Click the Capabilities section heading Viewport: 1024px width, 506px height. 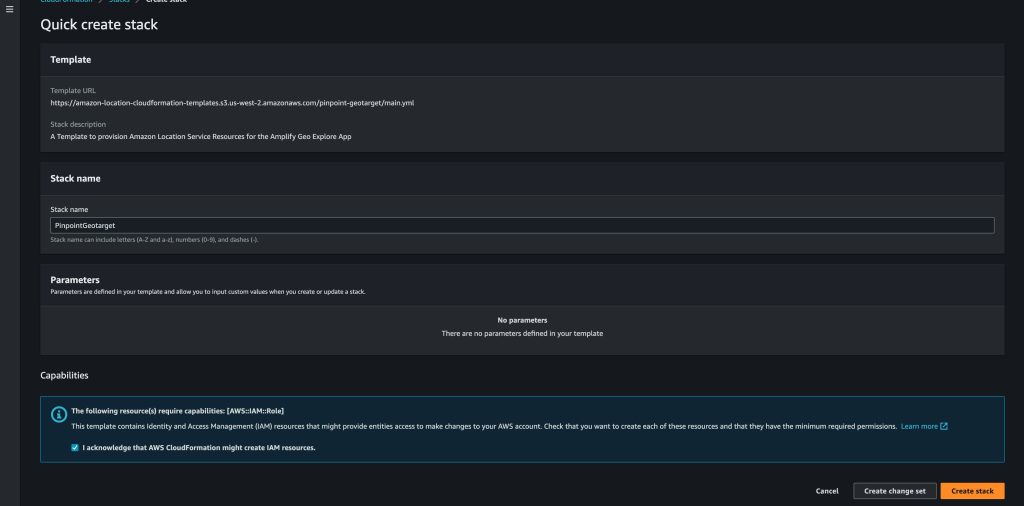click(64, 375)
